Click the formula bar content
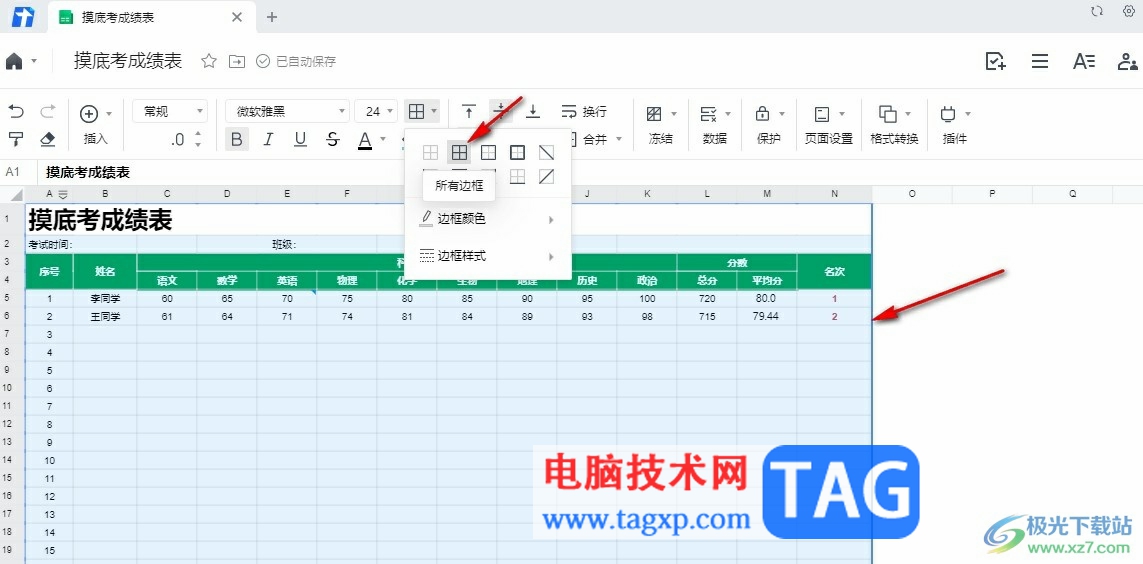The image size is (1143, 564). coord(88,173)
